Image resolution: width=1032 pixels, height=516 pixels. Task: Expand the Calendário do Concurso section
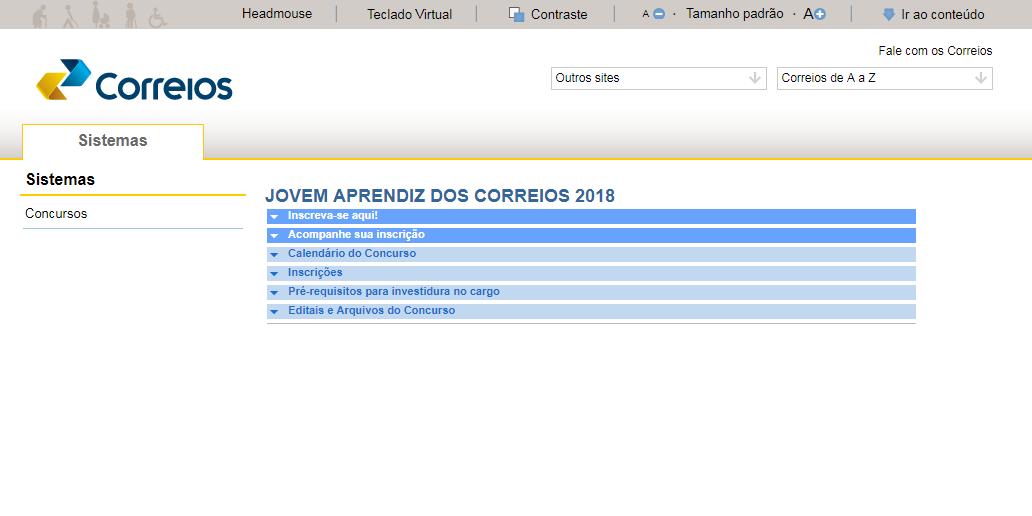click(x=591, y=254)
